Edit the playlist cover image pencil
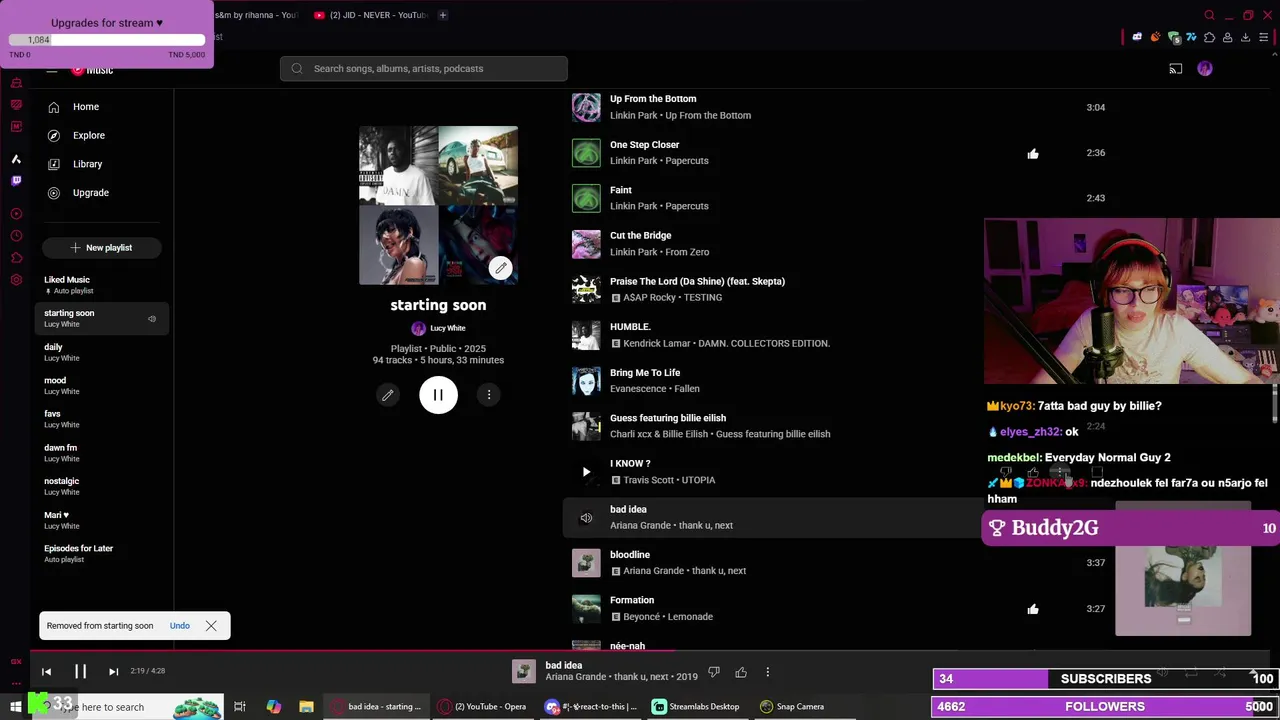Viewport: 1280px width, 720px height. pyautogui.click(x=501, y=268)
